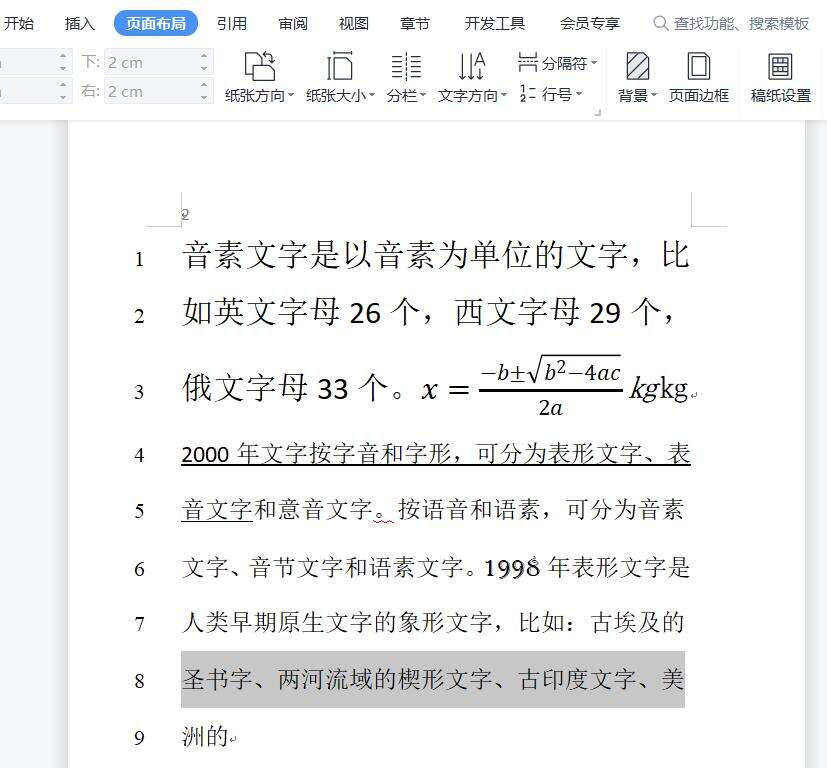Open the page setup dialog launcher
Screen dimensions: 827x768
coord(598,112)
